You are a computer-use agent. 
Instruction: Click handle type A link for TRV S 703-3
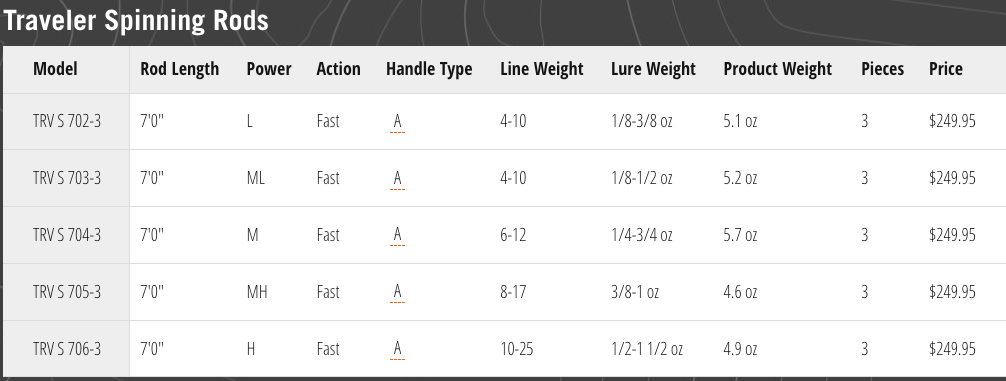(x=397, y=178)
